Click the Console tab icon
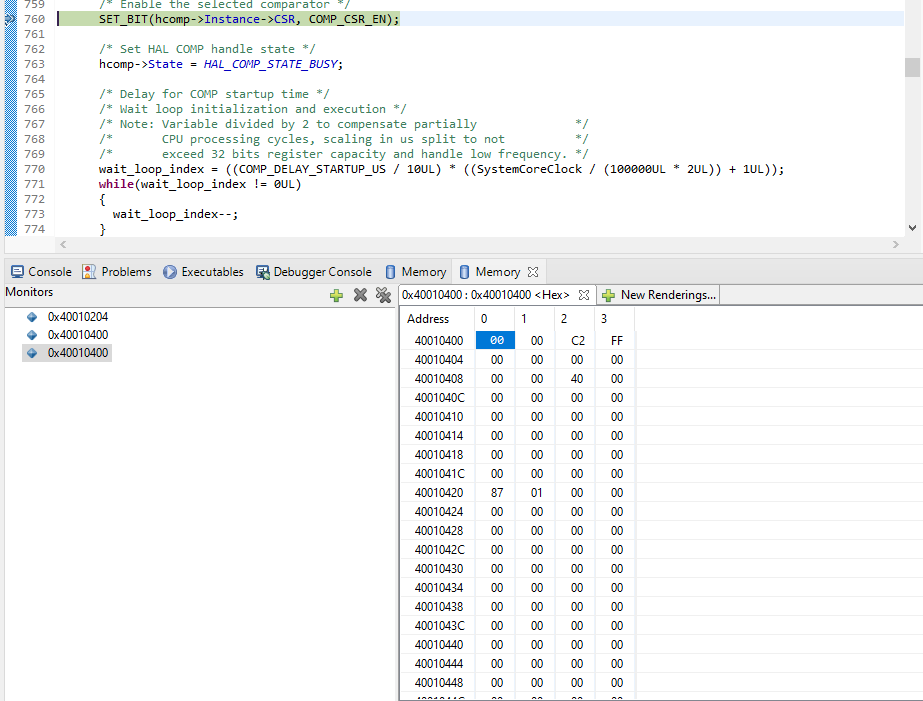The width and height of the screenshot is (923, 701). click(x=18, y=272)
